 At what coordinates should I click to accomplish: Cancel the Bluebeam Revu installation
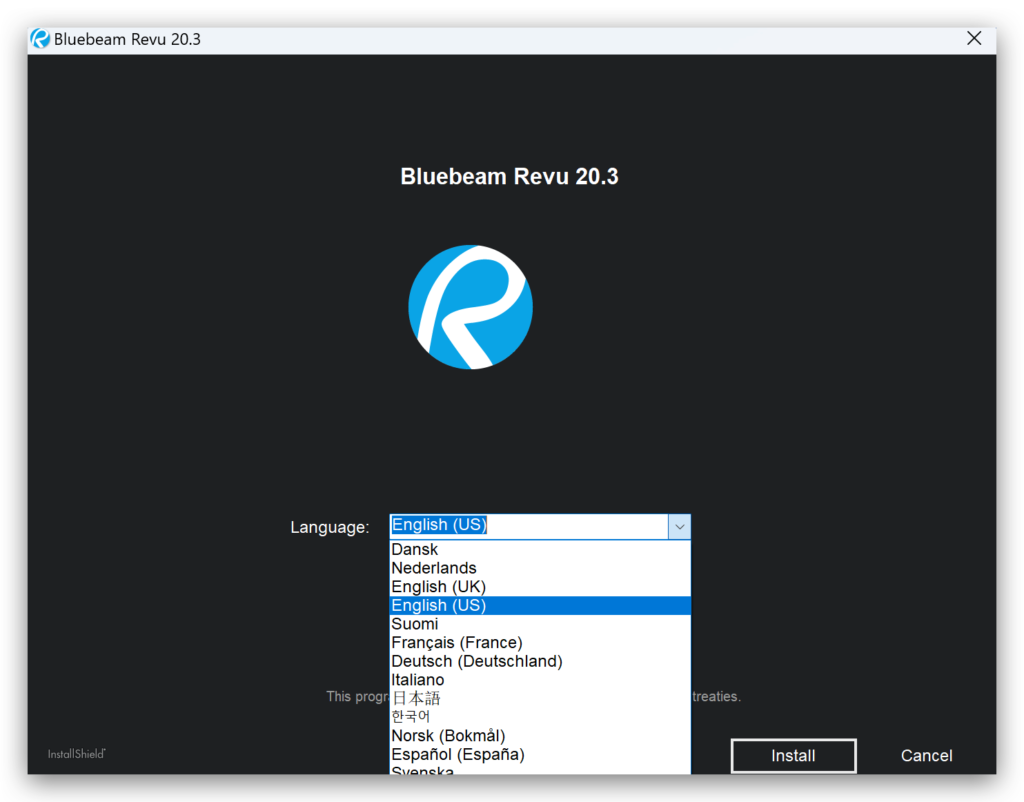point(926,756)
